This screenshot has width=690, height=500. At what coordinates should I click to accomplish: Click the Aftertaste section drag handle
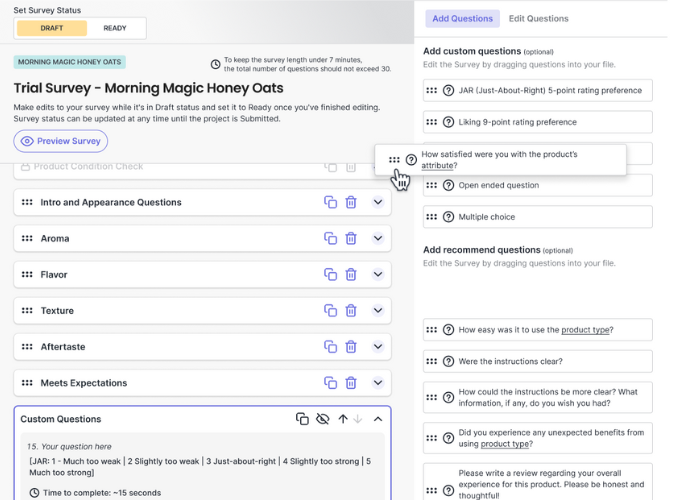click(x=27, y=347)
